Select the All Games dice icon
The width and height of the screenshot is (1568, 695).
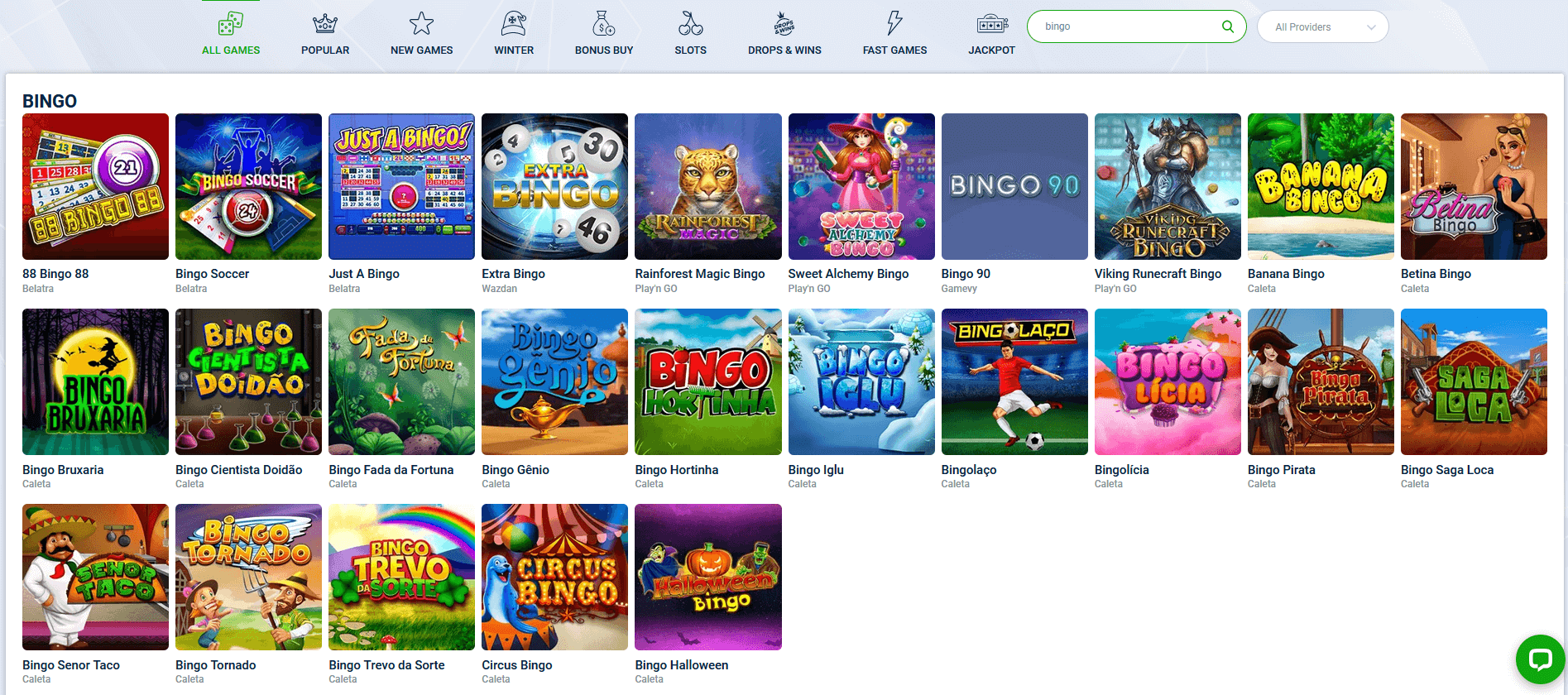[231, 23]
